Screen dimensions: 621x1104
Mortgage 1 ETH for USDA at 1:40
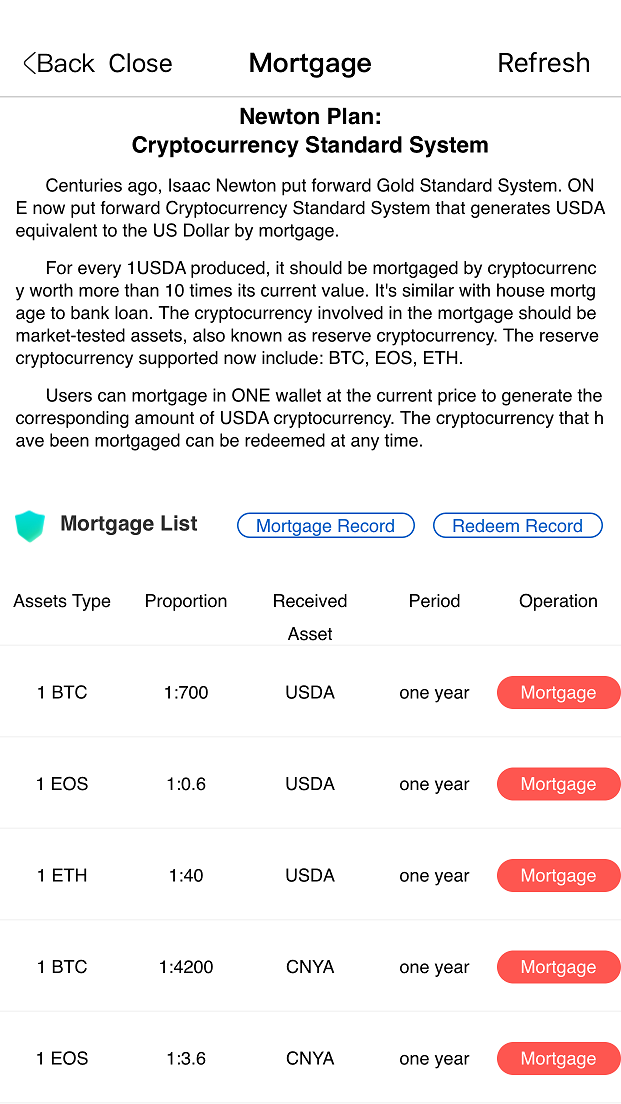pos(558,876)
